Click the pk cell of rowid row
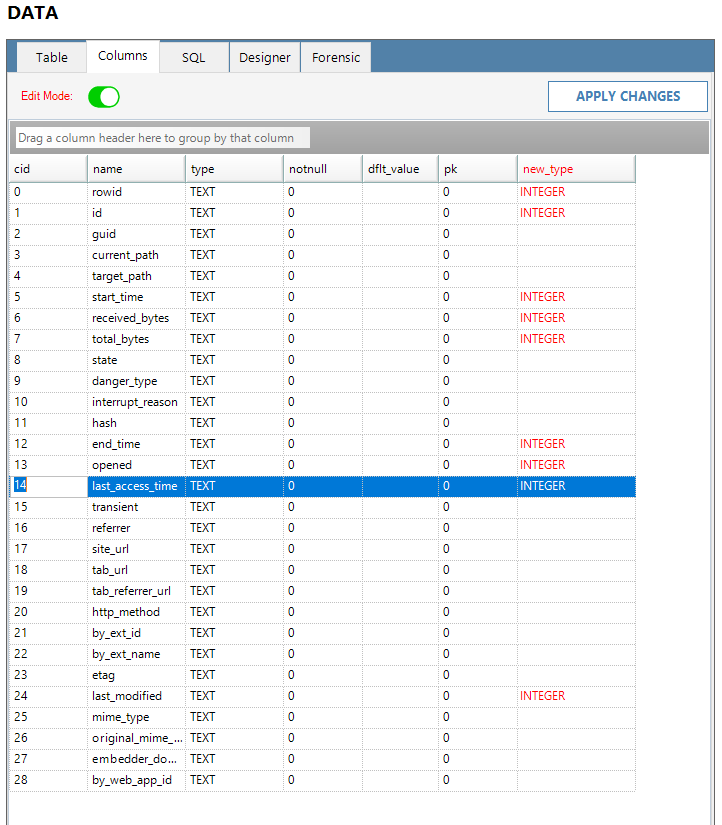This screenshot has height=825, width=722. [477, 192]
